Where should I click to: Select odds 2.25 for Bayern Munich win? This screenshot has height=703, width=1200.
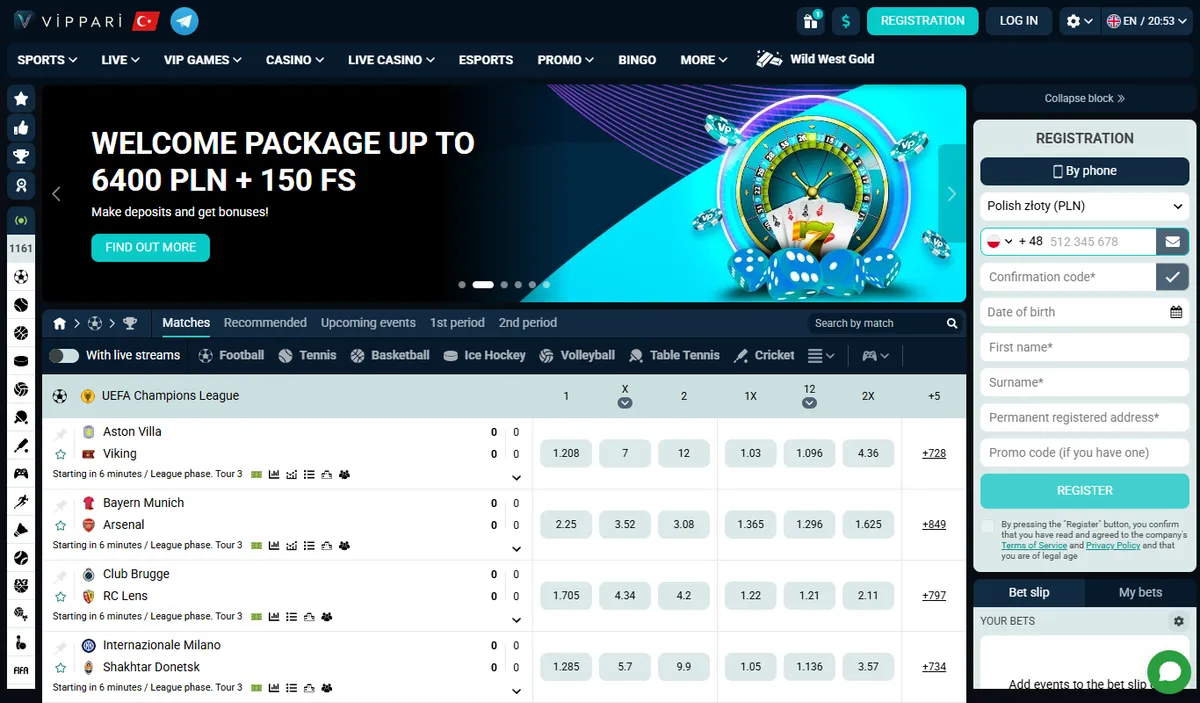coord(566,524)
